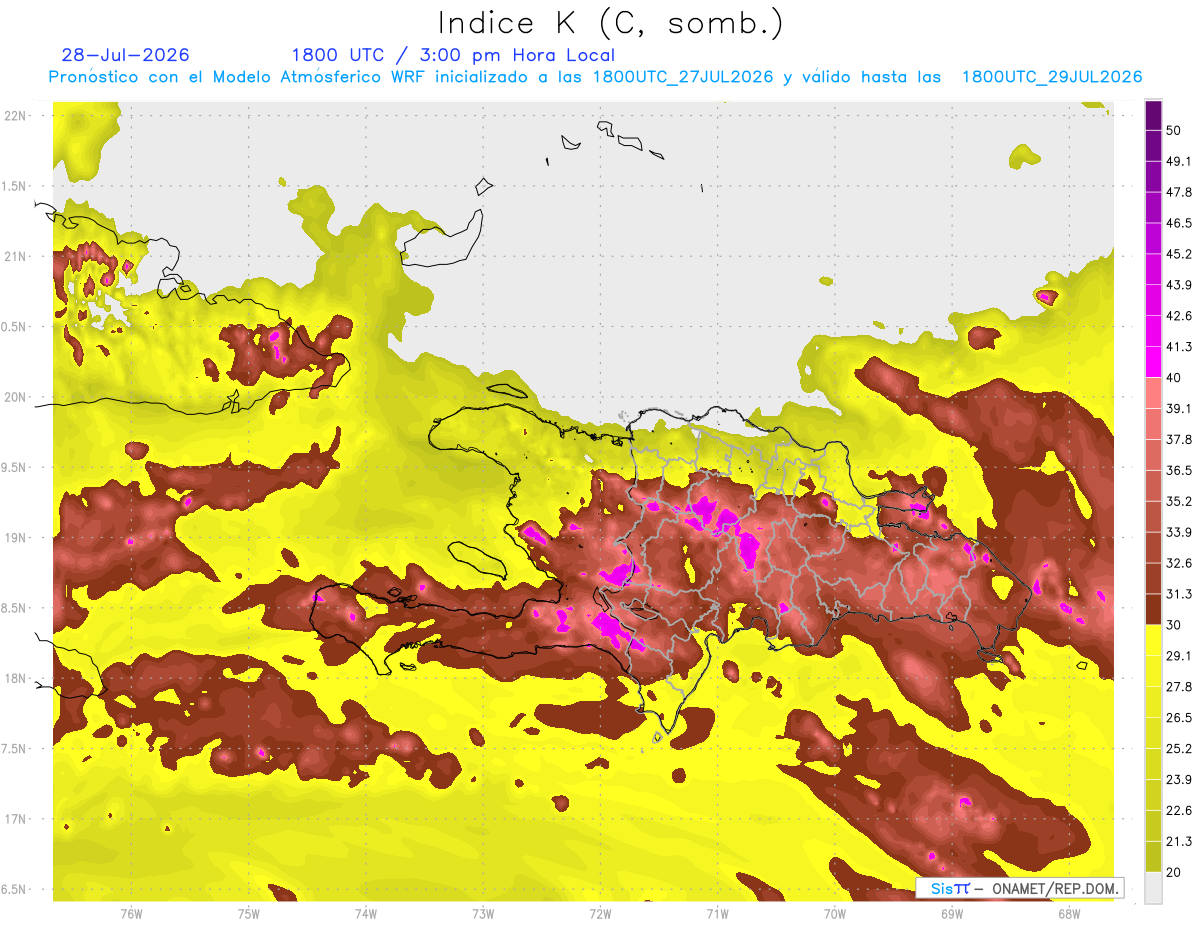
Task: Click the "26.5" color scale label
Action: (x=1179, y=718)
